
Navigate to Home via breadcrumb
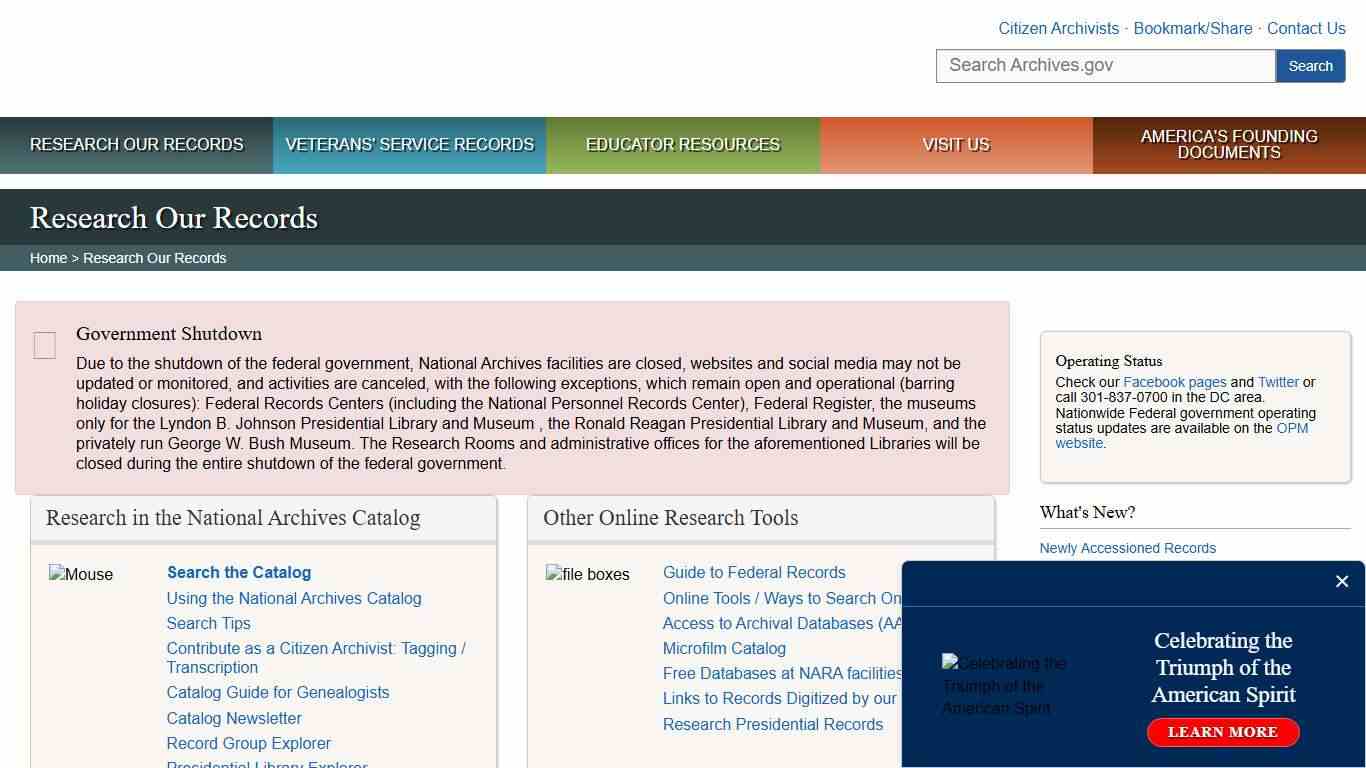click(48, 257)
